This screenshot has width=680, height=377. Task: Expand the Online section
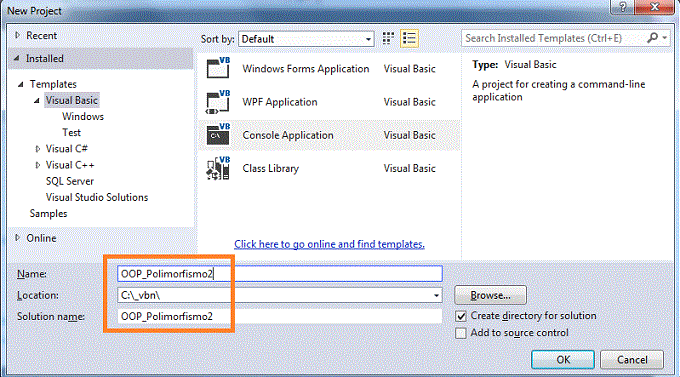17,238
